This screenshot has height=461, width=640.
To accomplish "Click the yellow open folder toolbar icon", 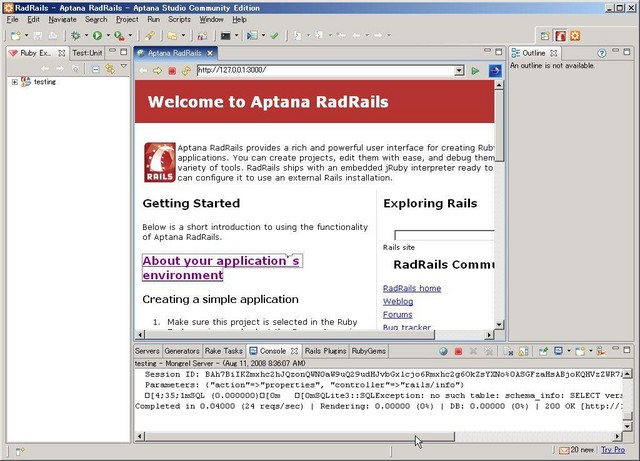I will [x=172, y=36].
